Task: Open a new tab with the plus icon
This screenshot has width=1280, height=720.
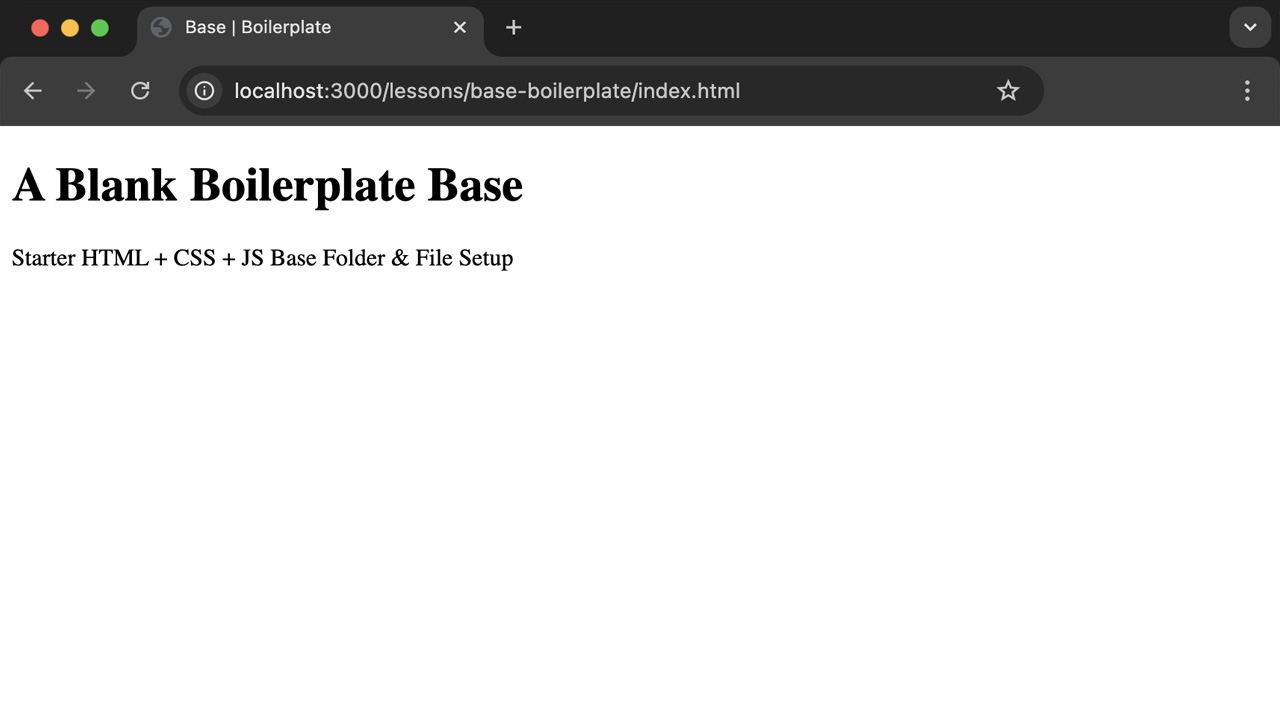Action: point(513,27)
